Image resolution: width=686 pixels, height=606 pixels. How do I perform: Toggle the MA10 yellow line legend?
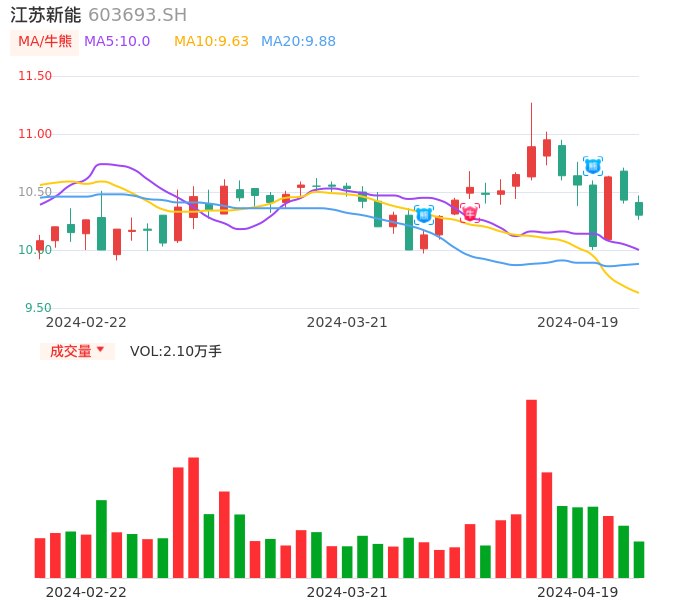coord(211,42)
